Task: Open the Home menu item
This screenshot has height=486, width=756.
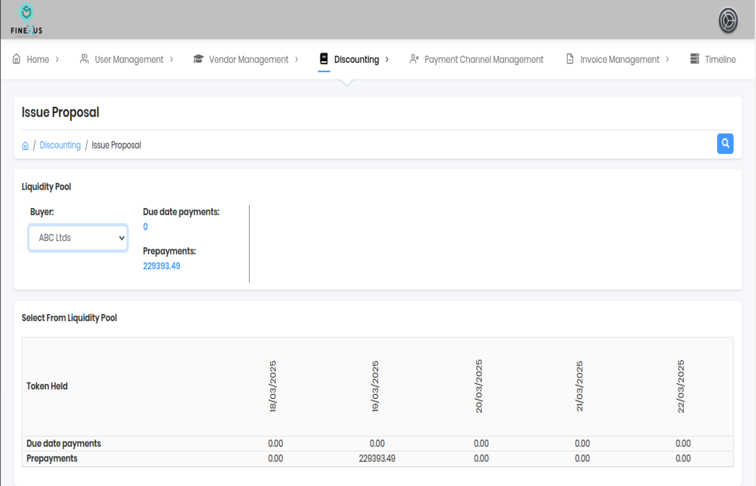Action: [x=38, y=59]
